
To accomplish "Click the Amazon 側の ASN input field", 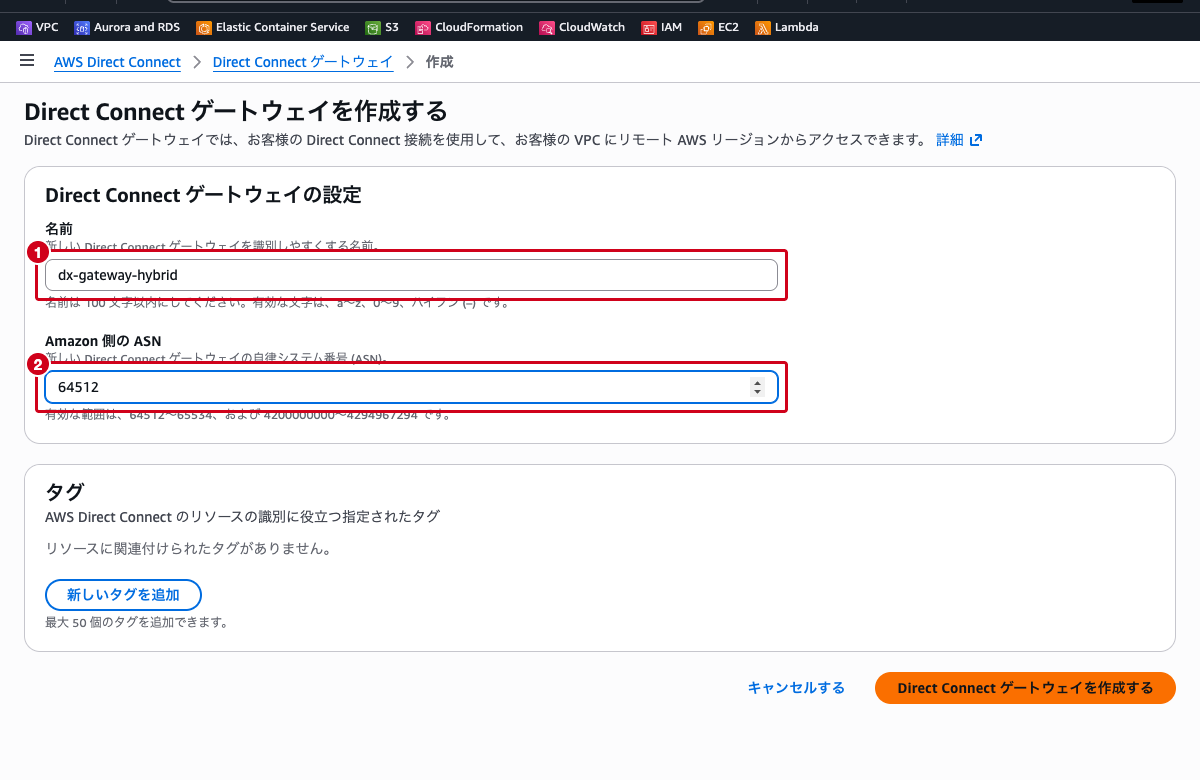I will [411, 387].
